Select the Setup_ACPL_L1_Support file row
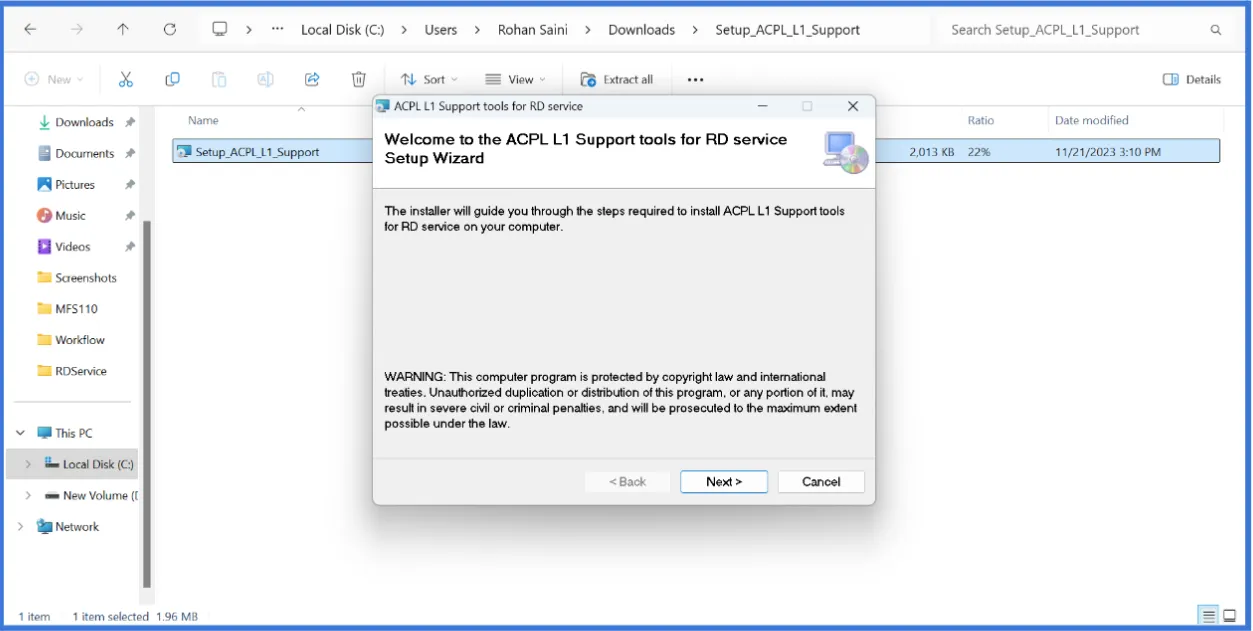 point(696,152)
